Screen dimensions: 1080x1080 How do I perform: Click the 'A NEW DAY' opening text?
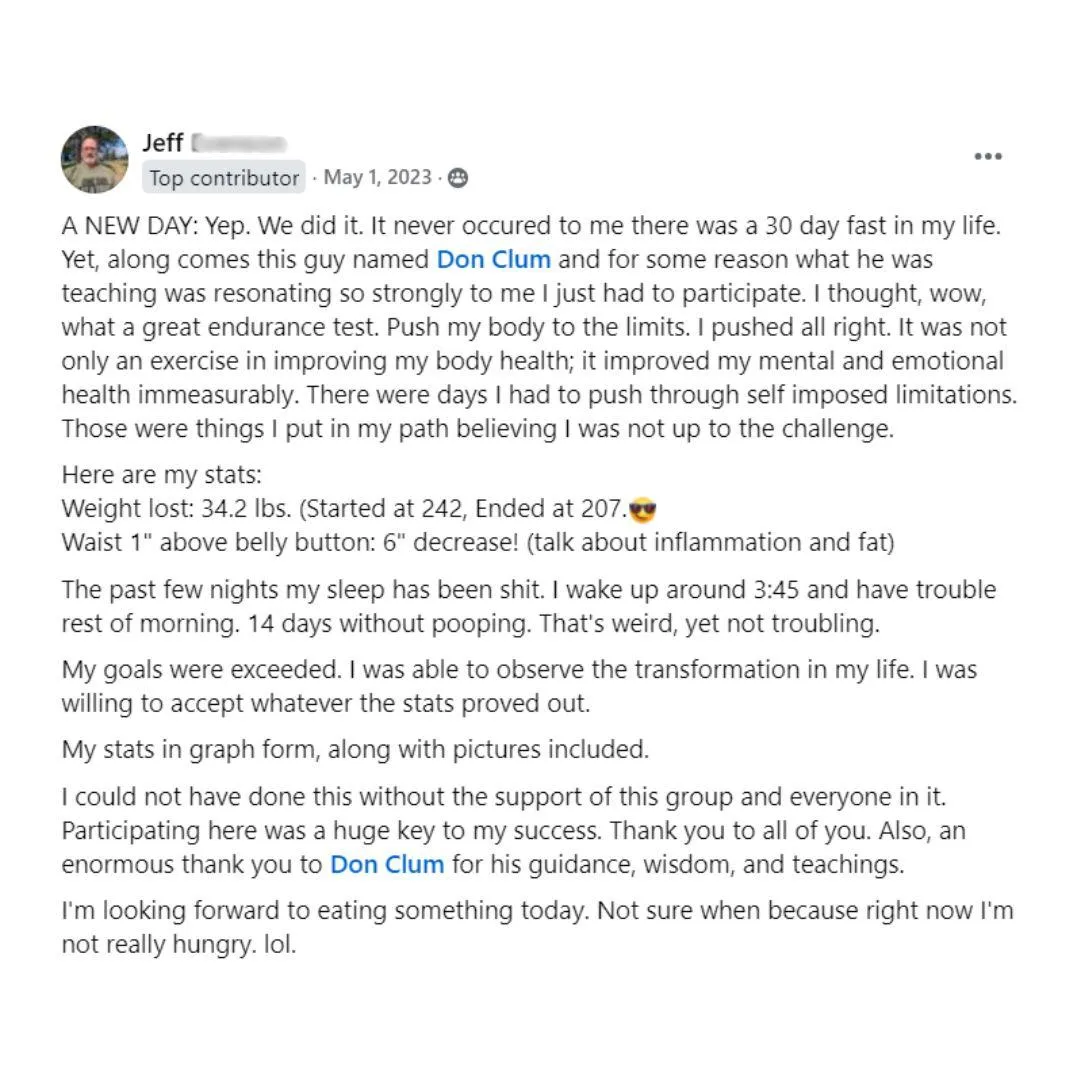(x=129, y=226)
